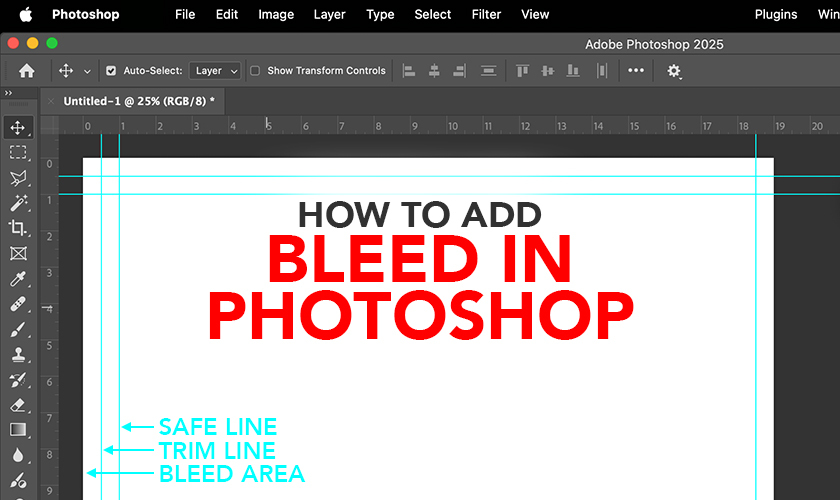Select the Crop tool
The width and height of the screenshot is (840, 500).
(18, 228)
